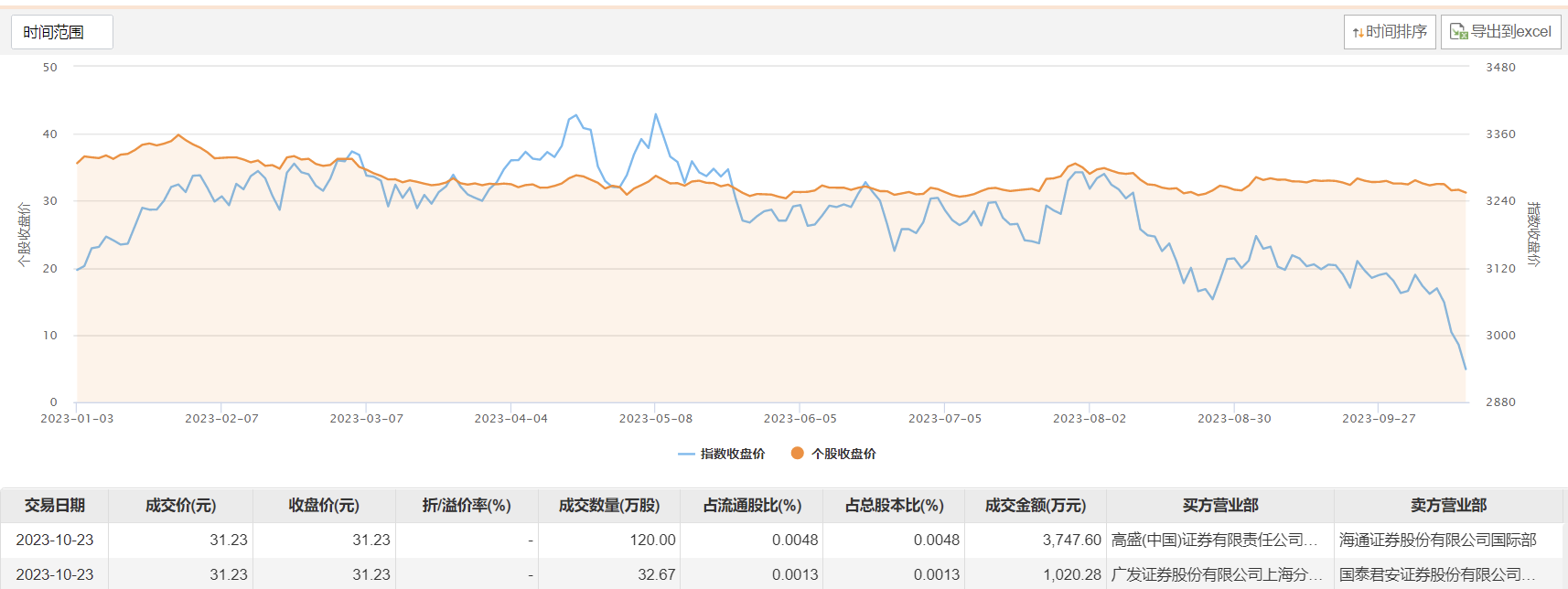
Task: Select the 收盘价(元) column header
Action: coord(324,506)
